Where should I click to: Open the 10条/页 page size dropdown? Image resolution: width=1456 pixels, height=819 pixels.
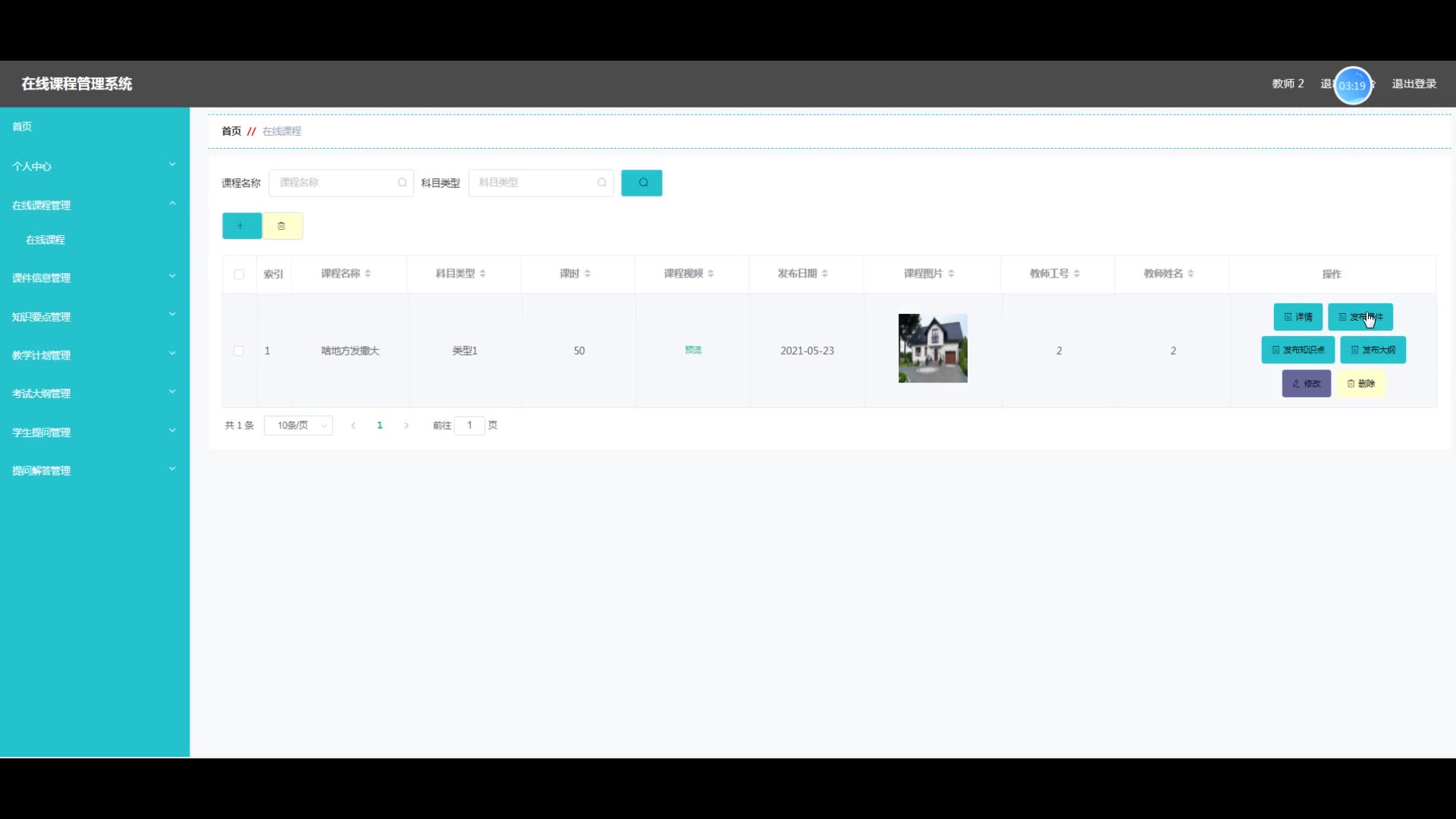(x=298, y=425)
